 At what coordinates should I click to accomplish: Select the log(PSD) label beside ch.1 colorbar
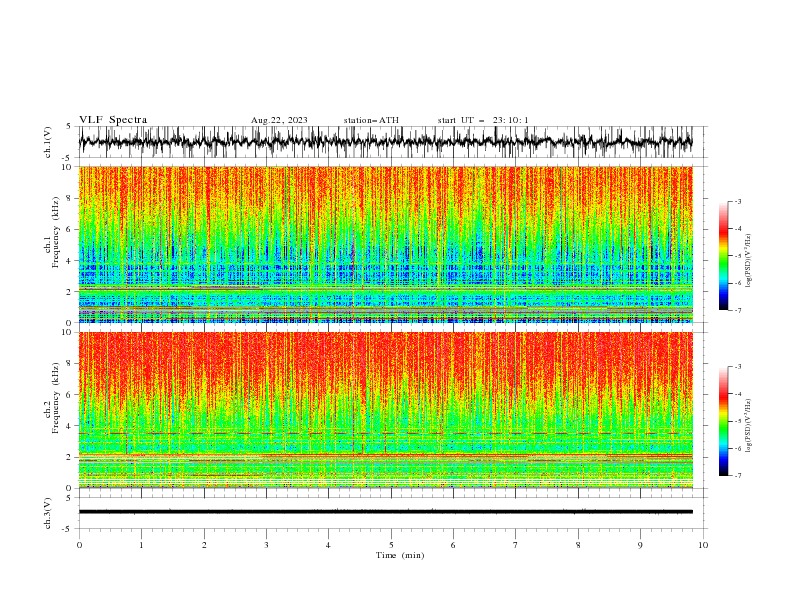[x=749, y=261]
